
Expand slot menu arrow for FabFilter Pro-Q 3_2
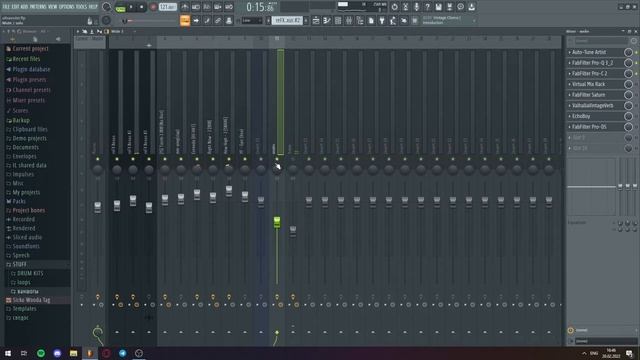570,63
